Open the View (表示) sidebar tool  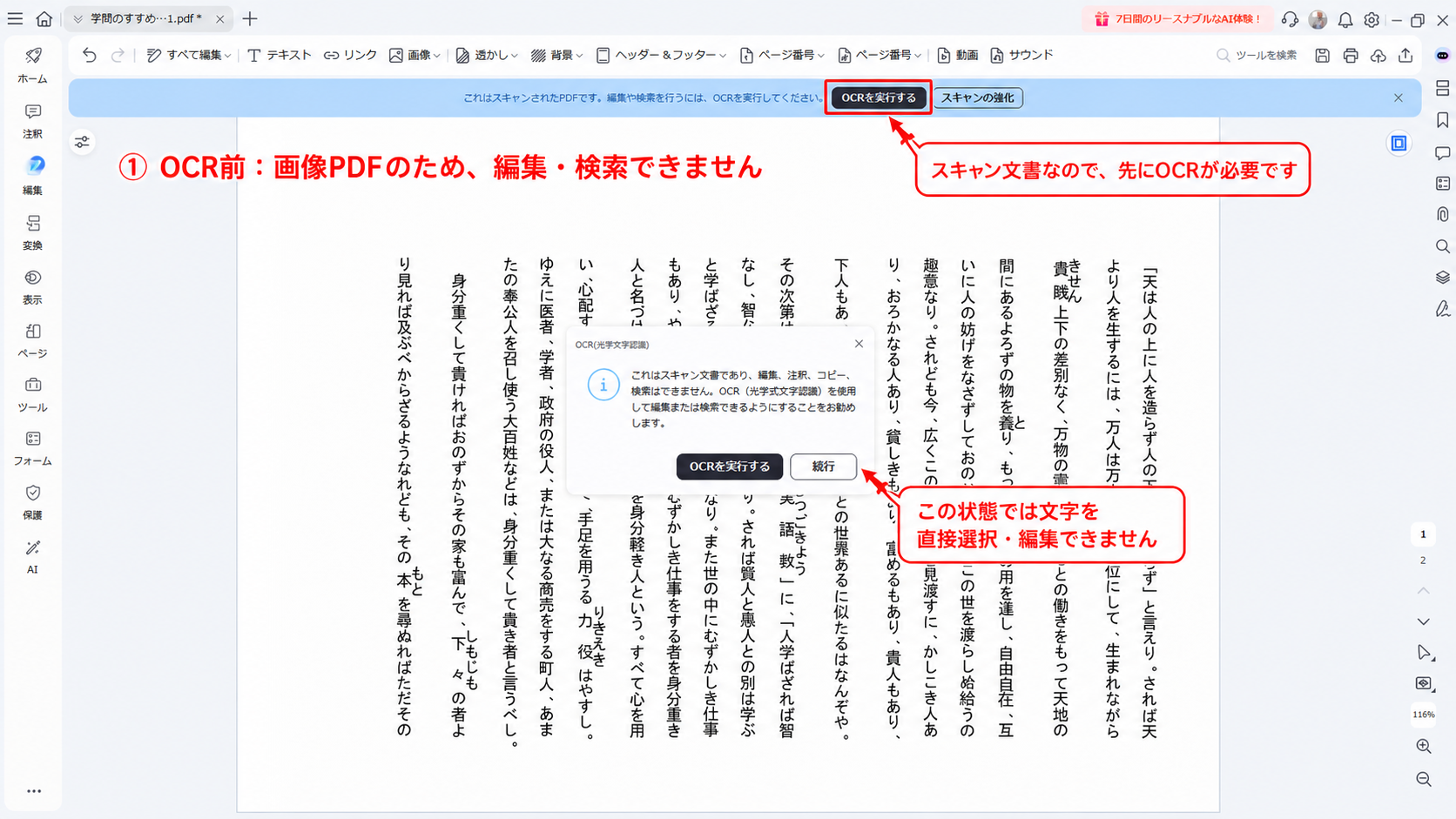[32, 286]
